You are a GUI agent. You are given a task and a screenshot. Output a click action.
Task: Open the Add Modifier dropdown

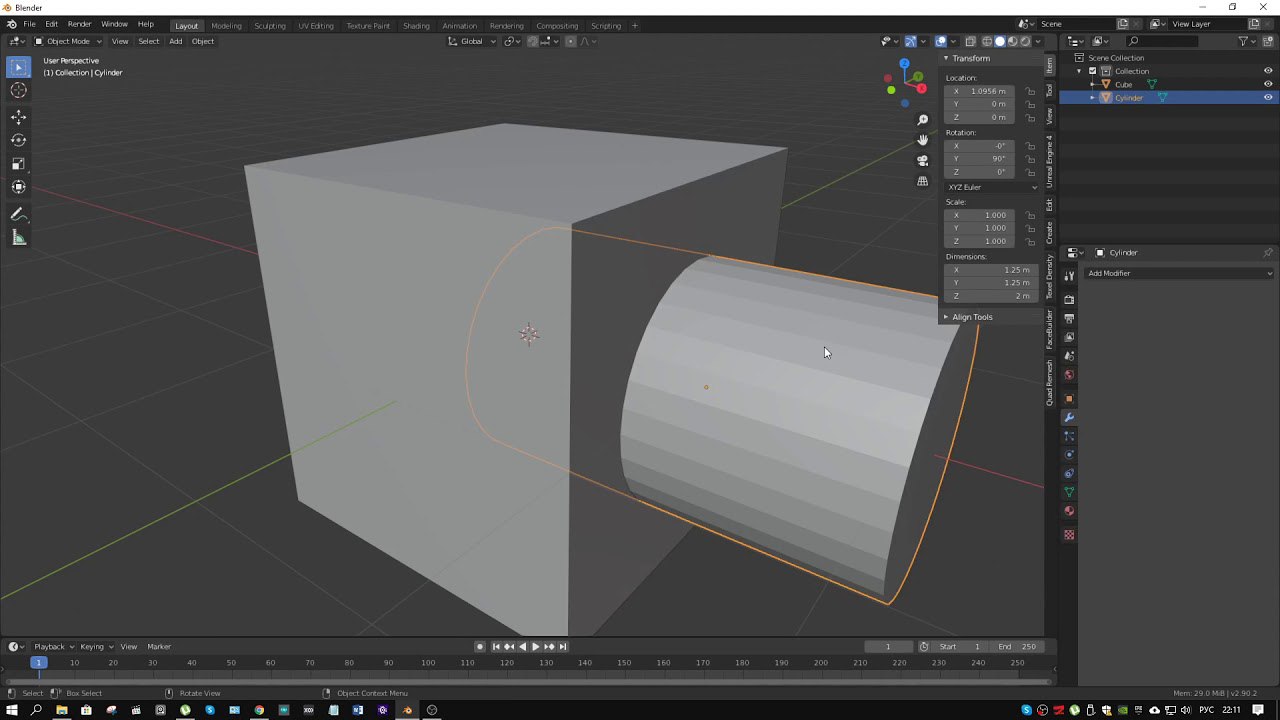click(1180, 273)
